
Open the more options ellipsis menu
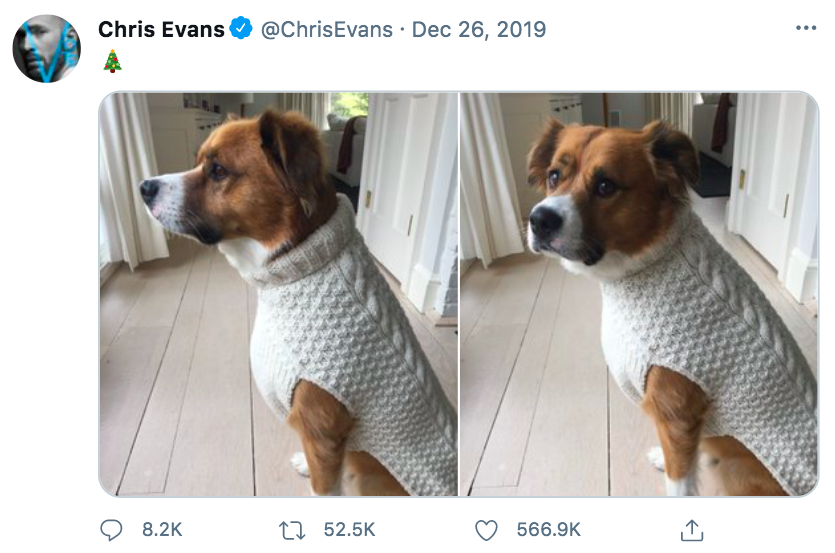(805, 29)
